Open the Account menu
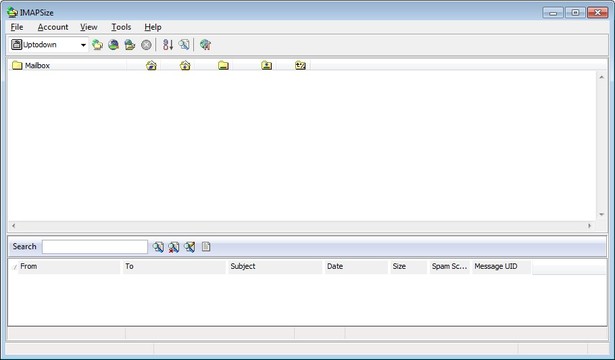Image resolution: width=615 pixels, height=360 pixels. pyautogui.click(x=53, y=27)
